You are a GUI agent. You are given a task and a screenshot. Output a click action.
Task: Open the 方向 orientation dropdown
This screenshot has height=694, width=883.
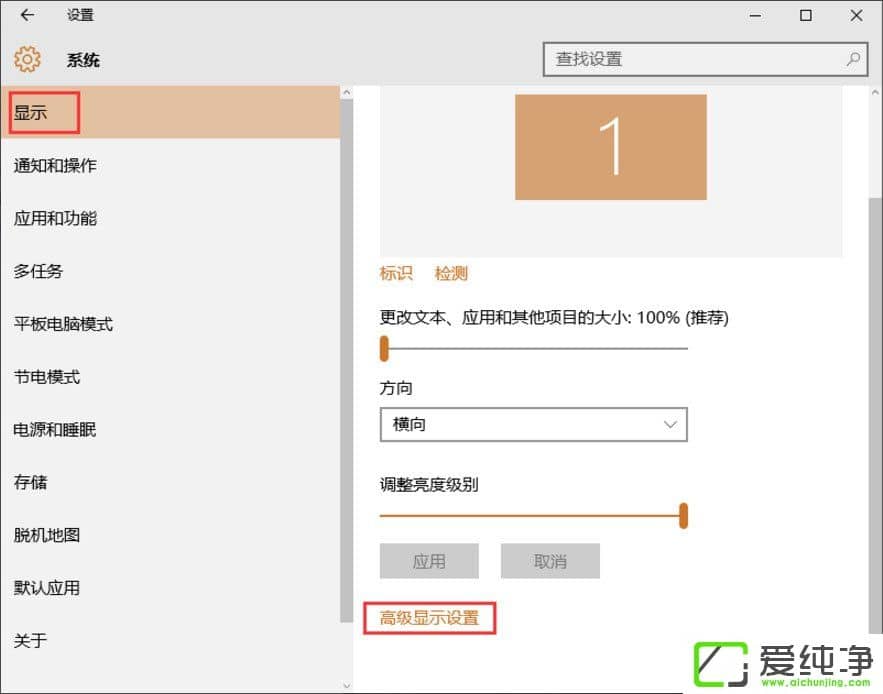(x=533, y=424)
